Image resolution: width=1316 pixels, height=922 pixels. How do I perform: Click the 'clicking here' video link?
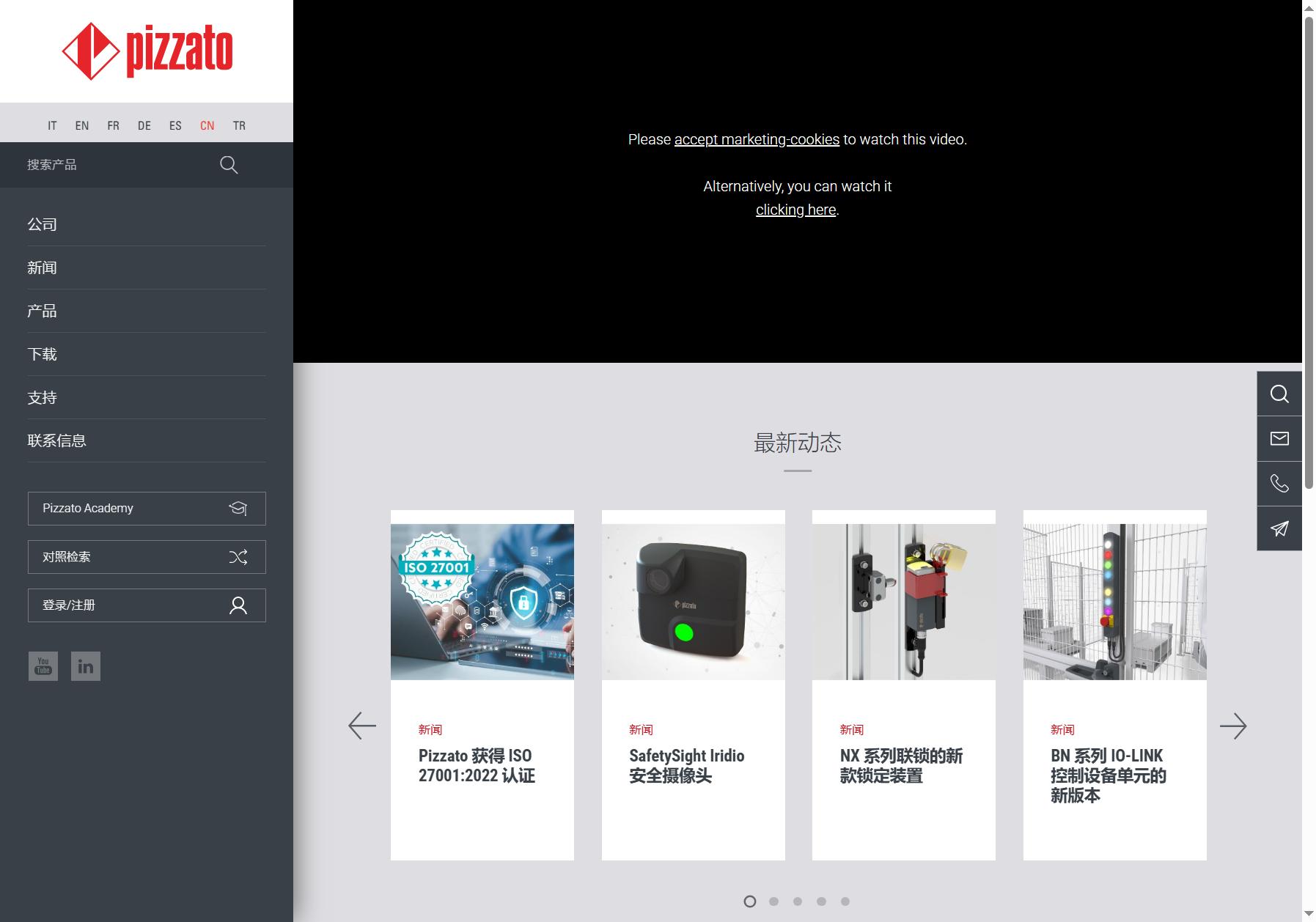tap(796, 210)
